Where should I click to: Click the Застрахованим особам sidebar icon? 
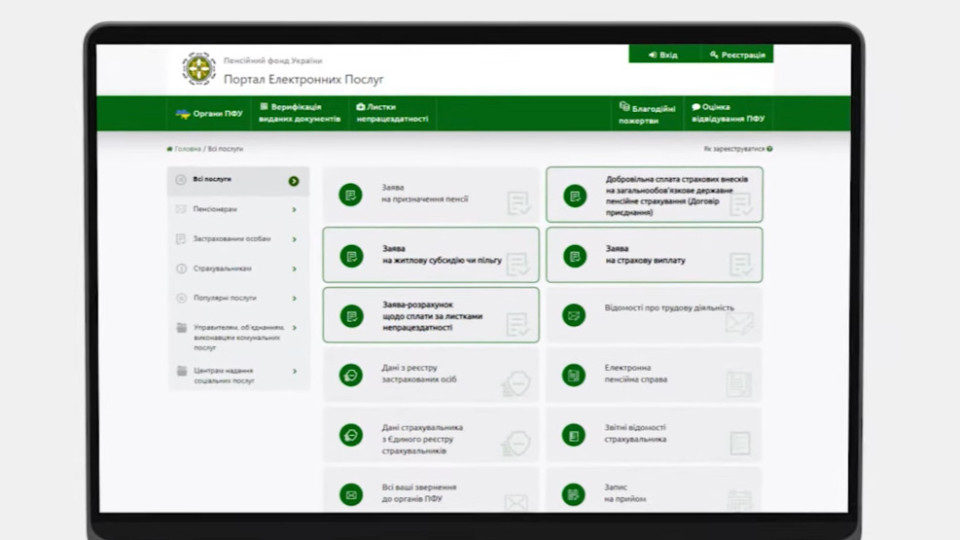pos(181,239)
